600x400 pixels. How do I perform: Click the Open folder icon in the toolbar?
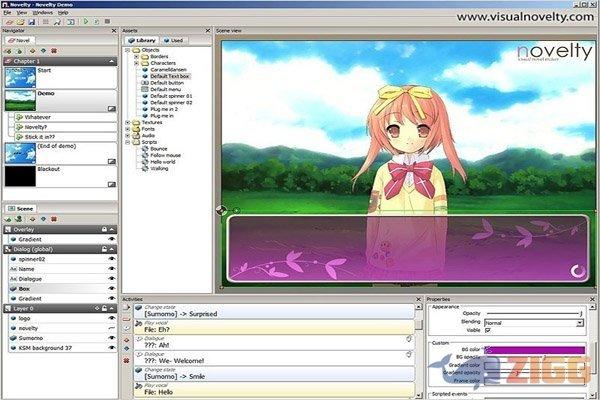20,20
